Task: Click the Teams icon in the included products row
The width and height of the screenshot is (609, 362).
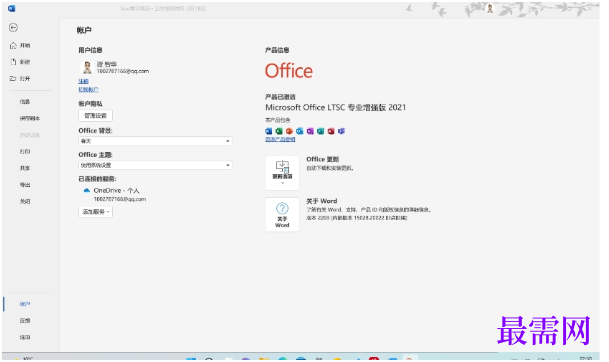Action: click(341, 131)
